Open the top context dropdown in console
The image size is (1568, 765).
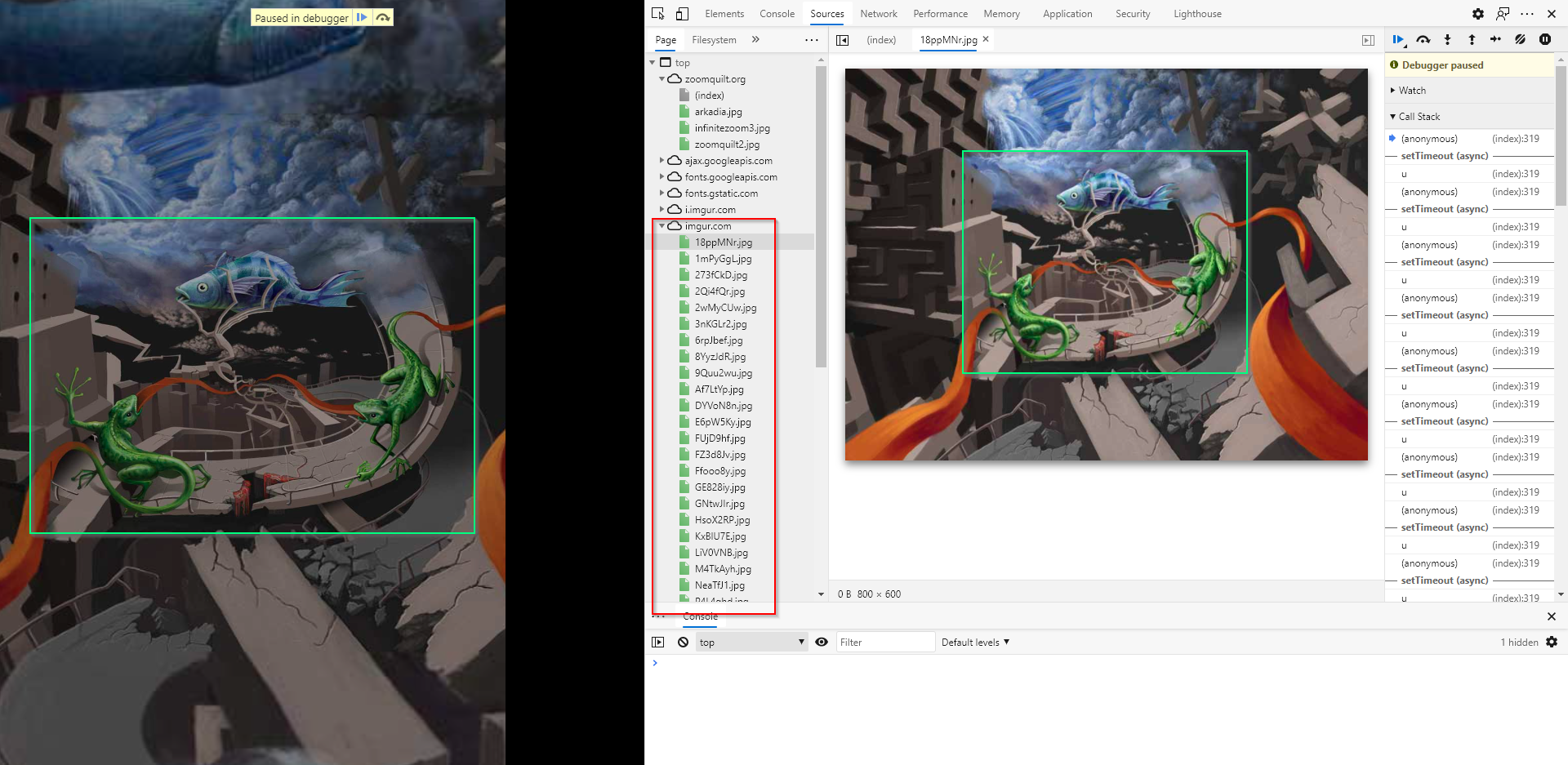752,643
